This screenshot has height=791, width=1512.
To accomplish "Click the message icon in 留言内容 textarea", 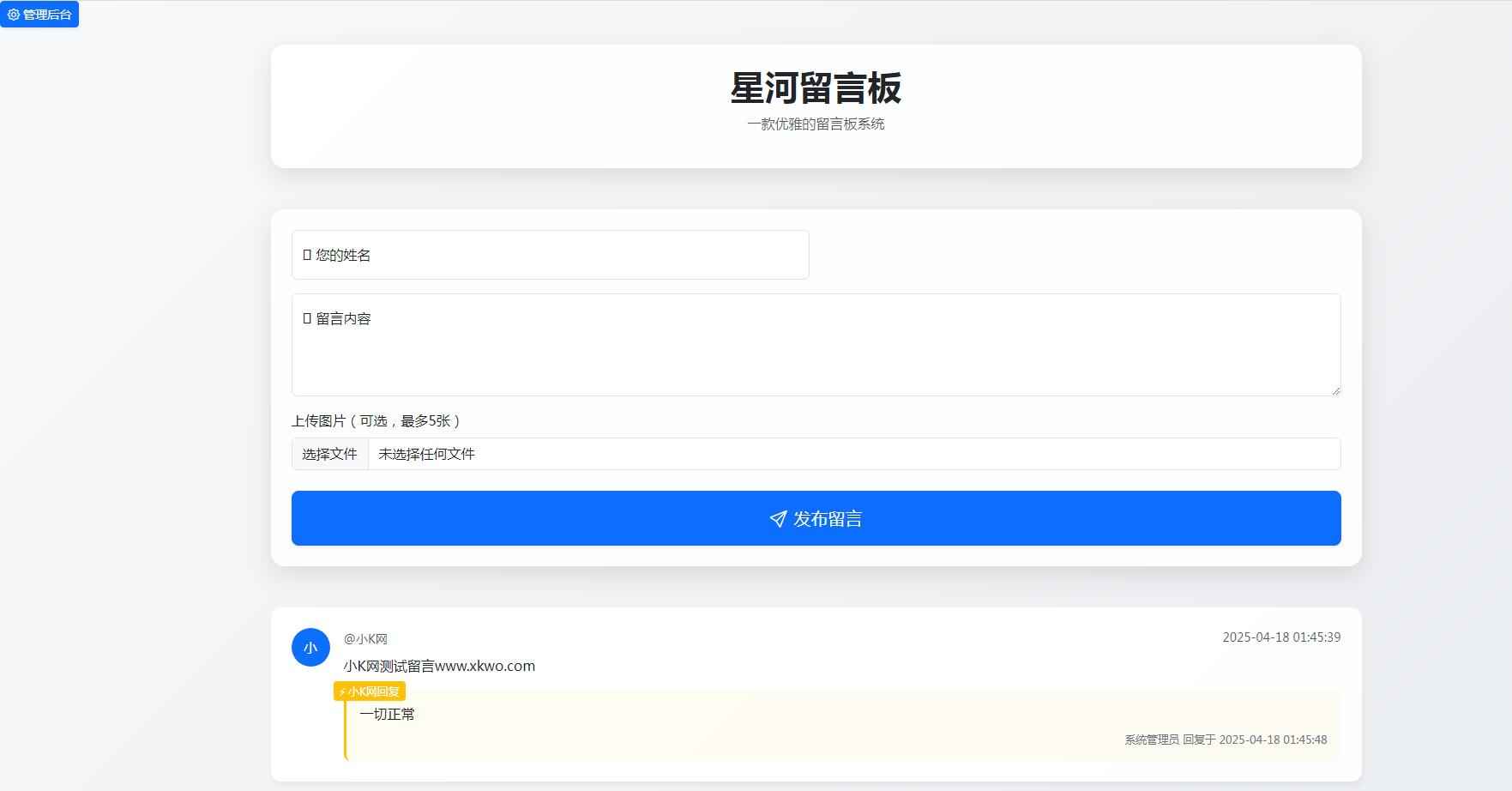I will 306,317.
